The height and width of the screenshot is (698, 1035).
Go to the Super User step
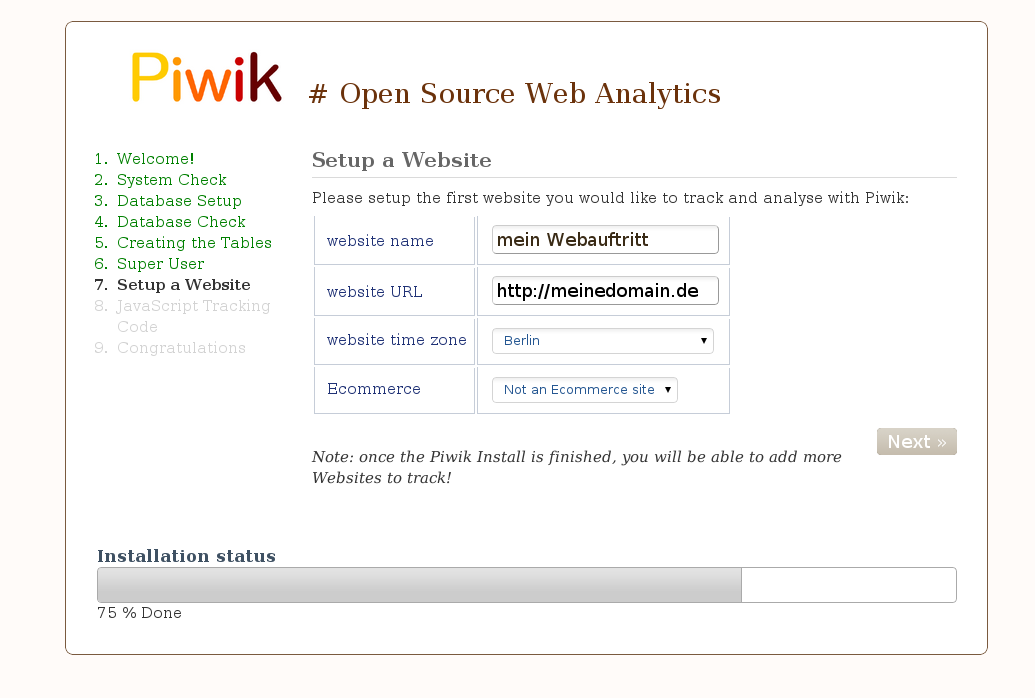pyautogui.click(x=160, y=264)
